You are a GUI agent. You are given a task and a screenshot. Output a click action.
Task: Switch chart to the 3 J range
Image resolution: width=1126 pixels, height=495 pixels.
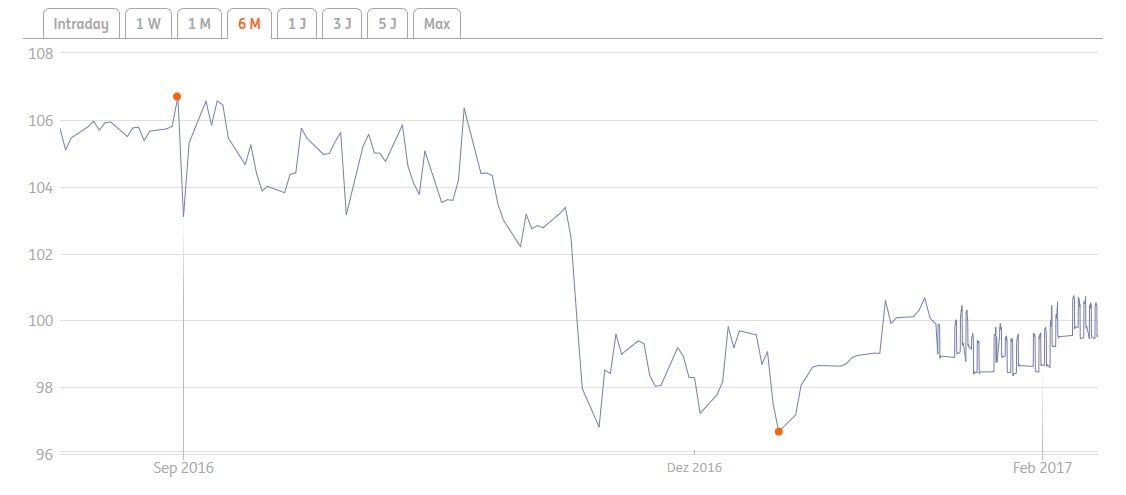[342, 24]
